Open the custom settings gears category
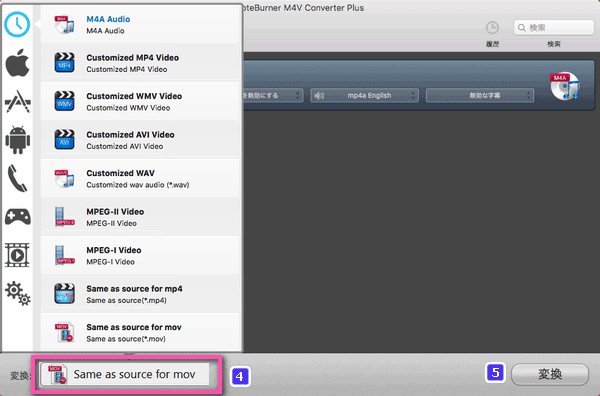Screen dimensions: 600x396 coord(18,293)
